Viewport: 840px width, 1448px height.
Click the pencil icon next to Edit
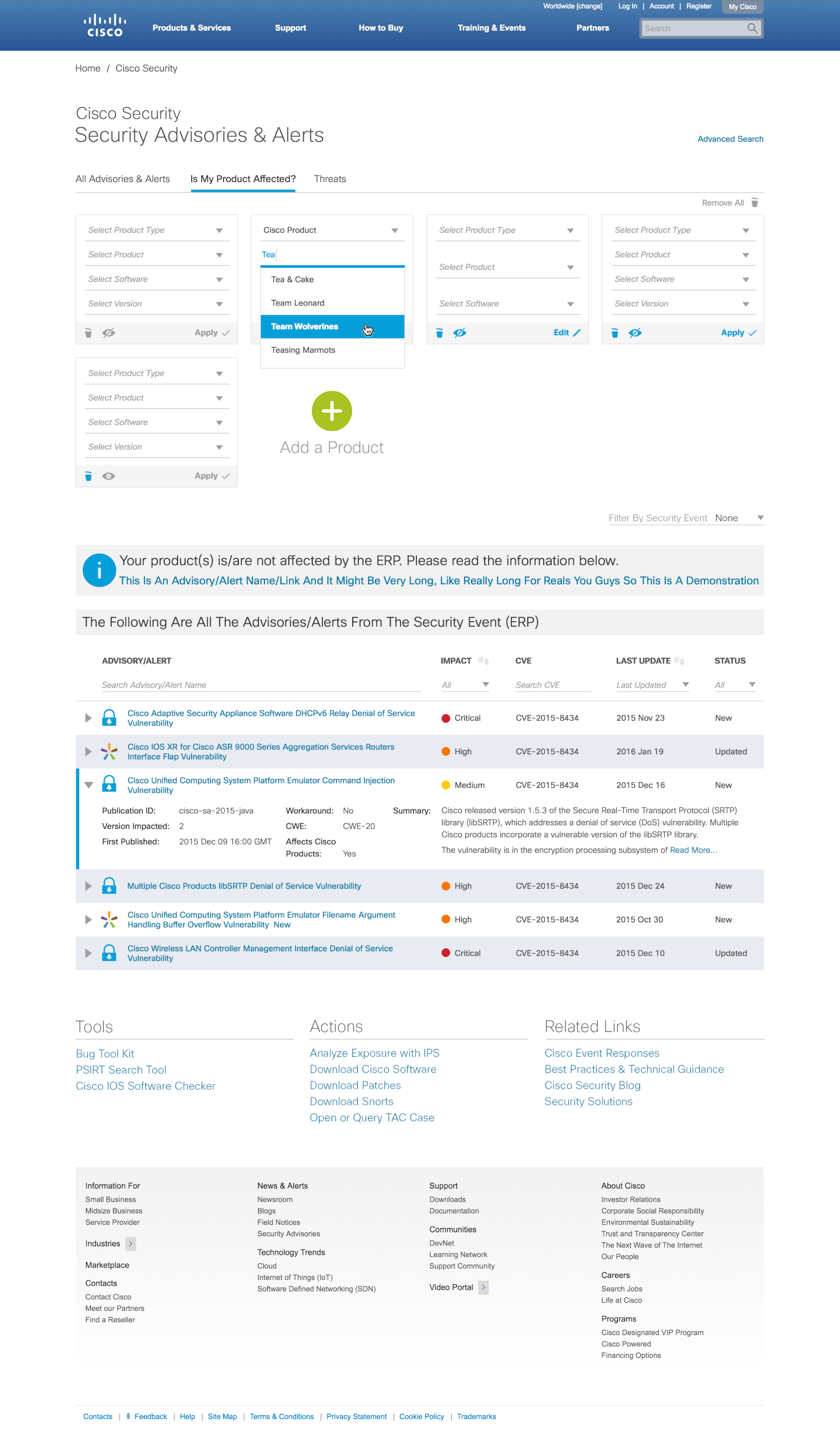coord(577,333)
